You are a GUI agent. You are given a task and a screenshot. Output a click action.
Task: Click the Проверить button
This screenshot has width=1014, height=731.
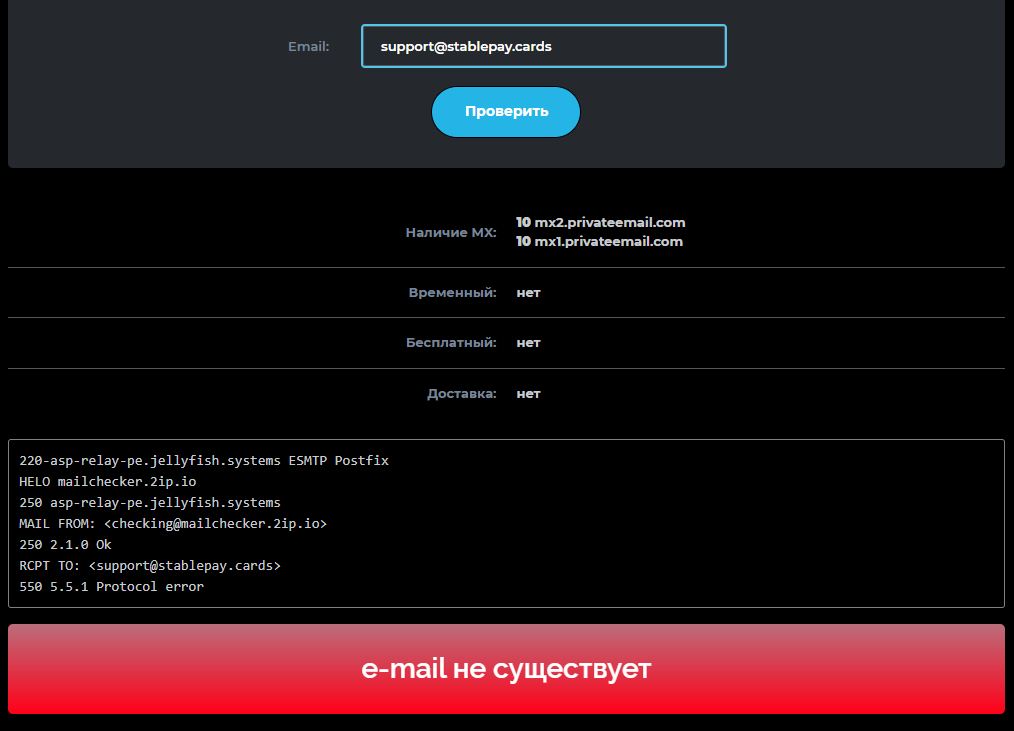click(x=506, y=112)
